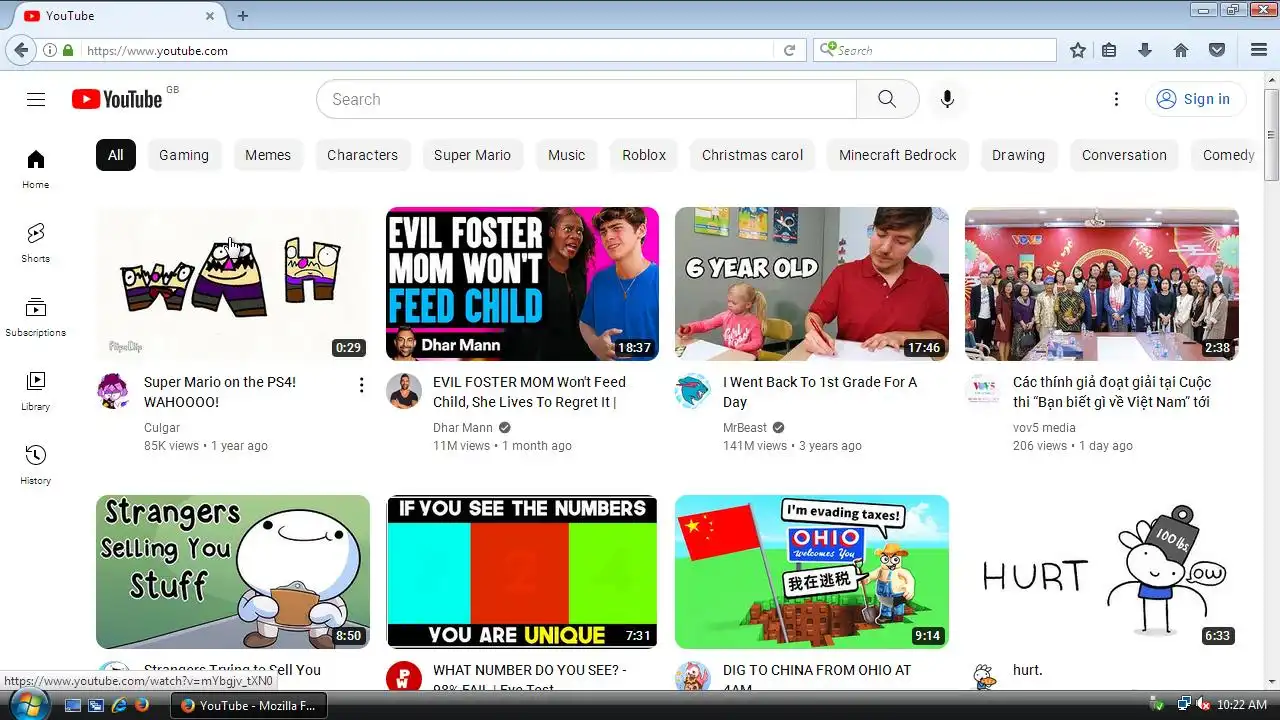Select the Memes filter chip

268,155
